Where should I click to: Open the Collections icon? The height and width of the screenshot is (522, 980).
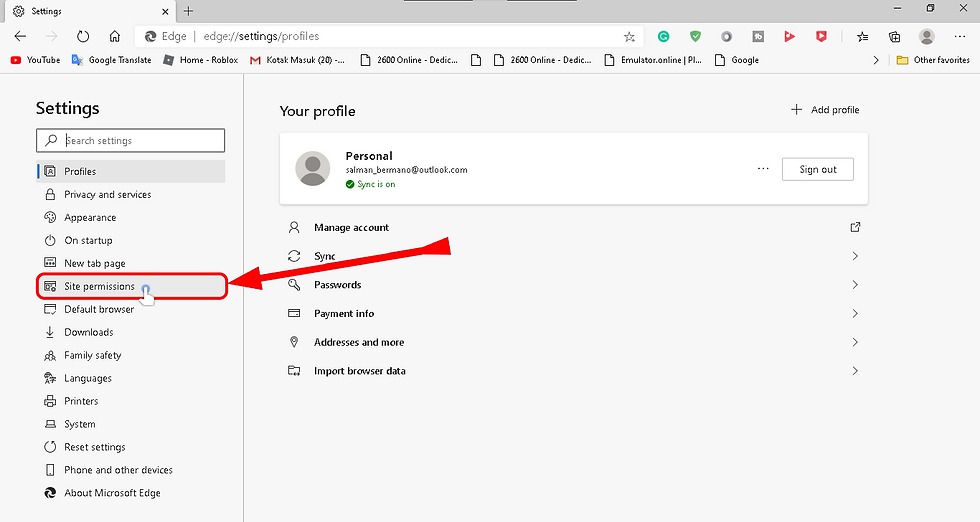pos(894,37)
